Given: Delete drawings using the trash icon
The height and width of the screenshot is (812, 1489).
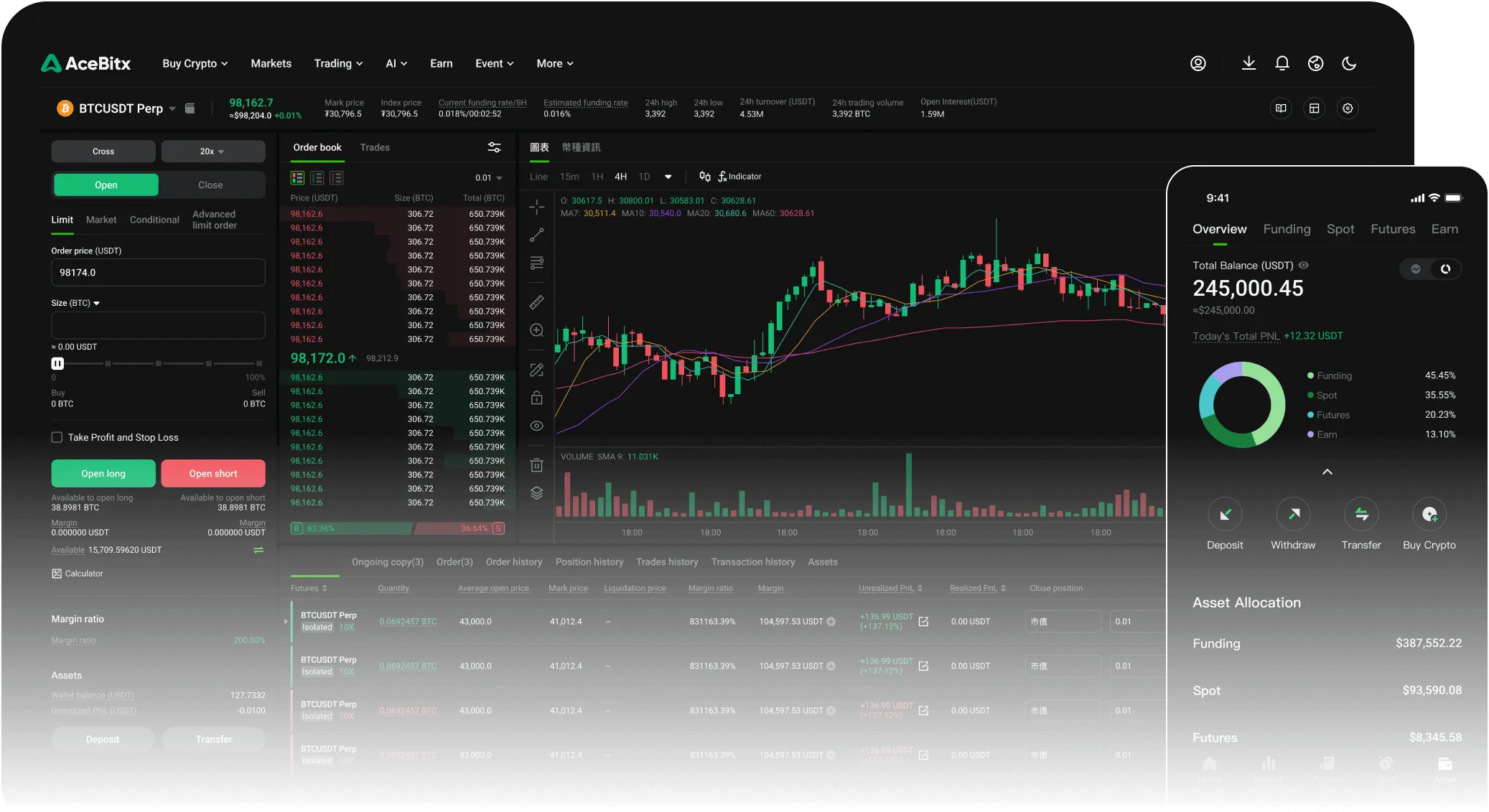Looking at the screenshot, I should [x=536, y=465].
